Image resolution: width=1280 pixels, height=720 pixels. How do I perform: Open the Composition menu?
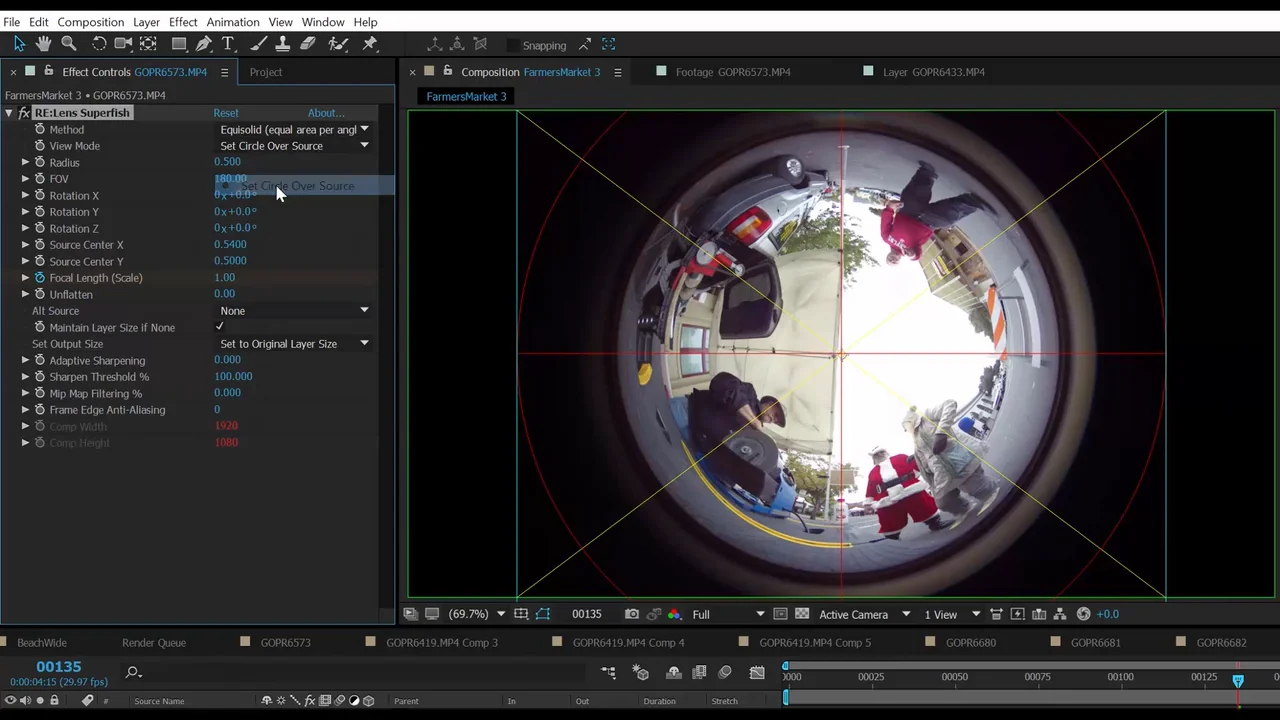point(91,22)
